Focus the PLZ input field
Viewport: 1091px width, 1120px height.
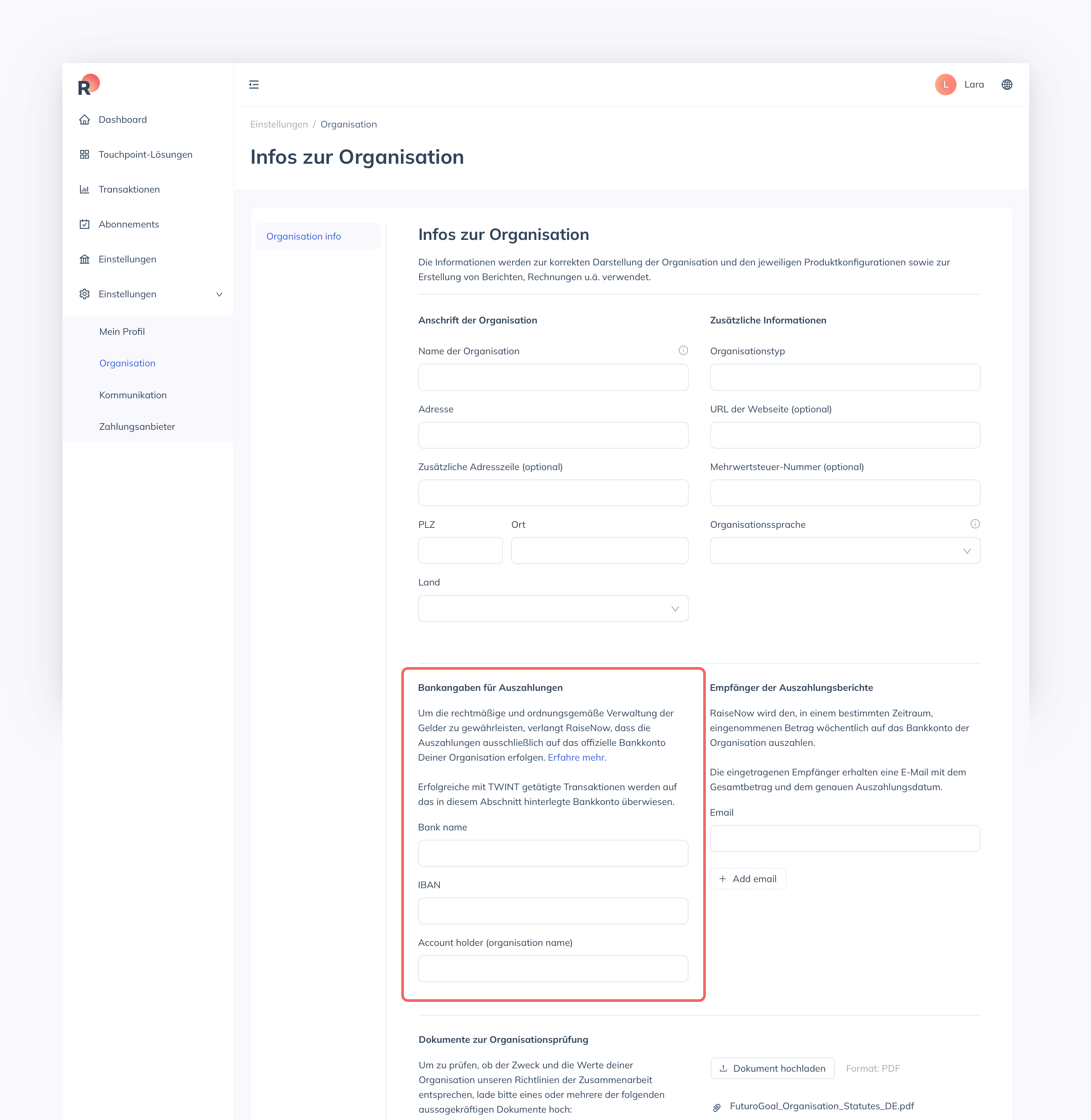tap(460, 550)
